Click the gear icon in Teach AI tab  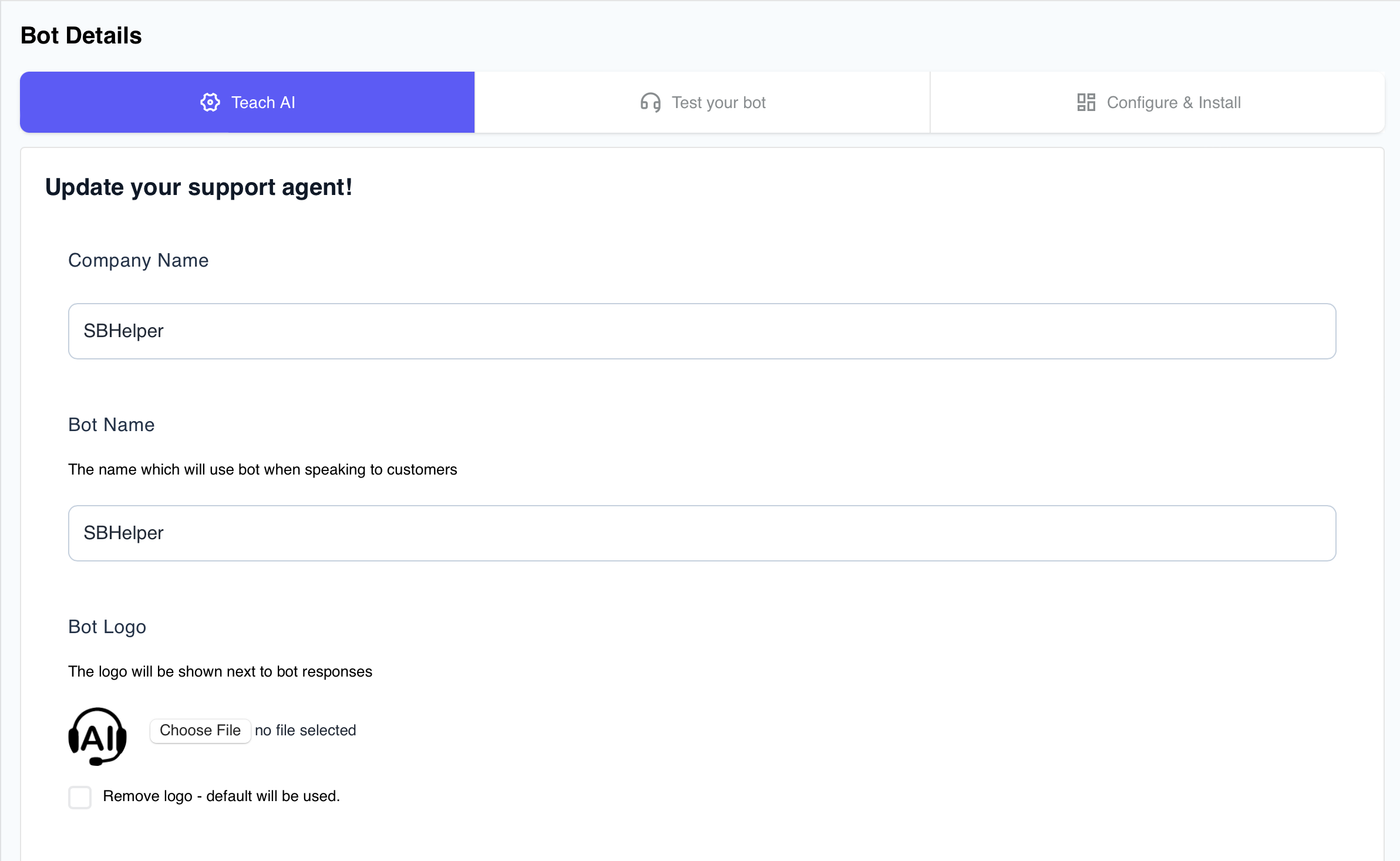point(210,102)
